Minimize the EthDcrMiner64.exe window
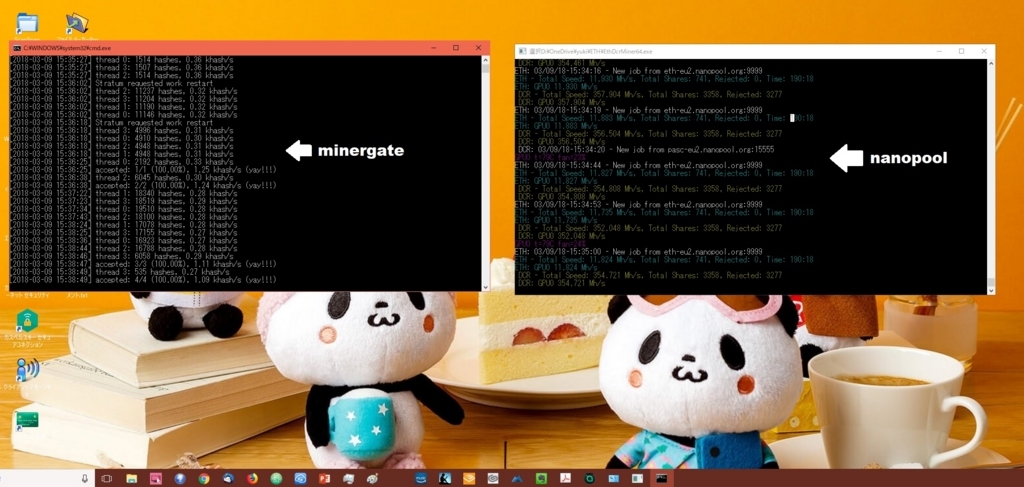 (x=939, y=51)
